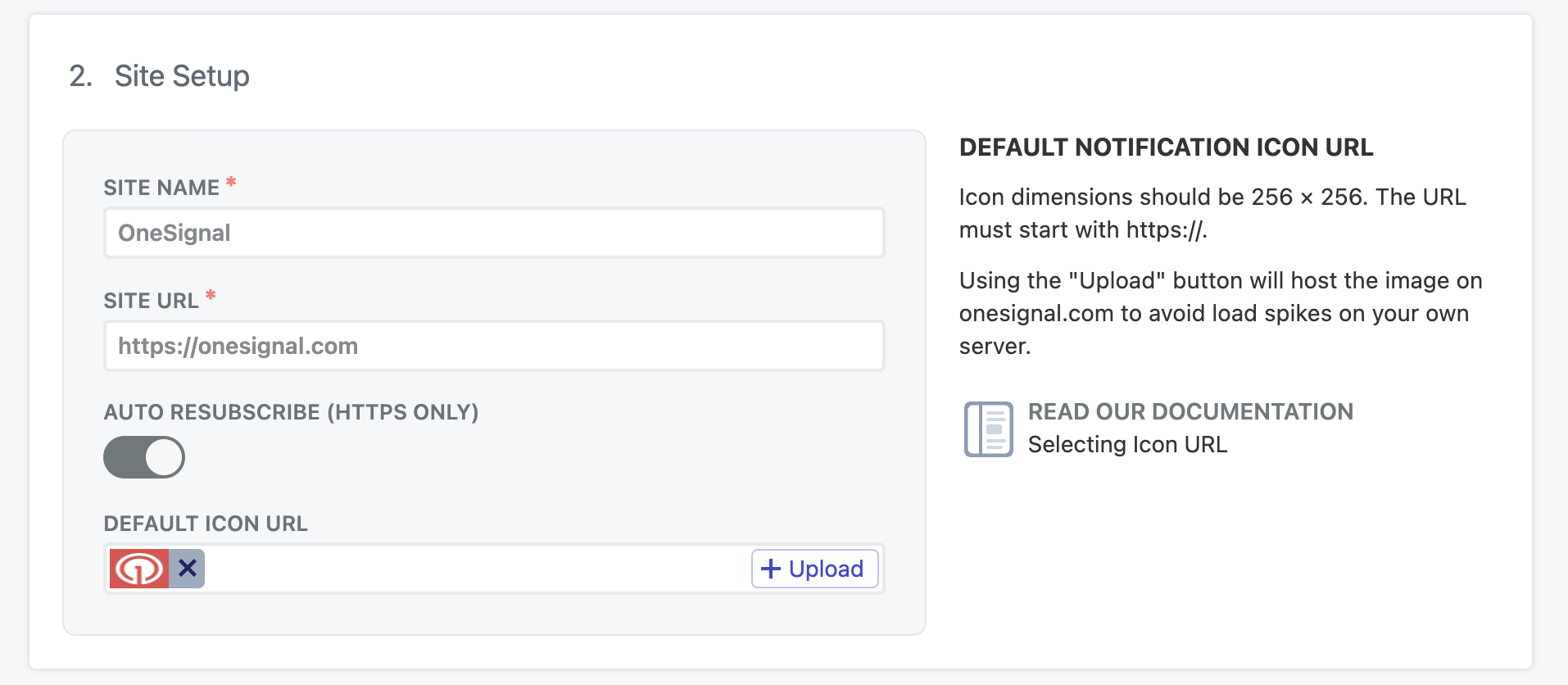The width and height of the screenshot is (1568, 685).
Task: Click the DEFAULT ICON URL label
Action: click(x=206, y=524)
